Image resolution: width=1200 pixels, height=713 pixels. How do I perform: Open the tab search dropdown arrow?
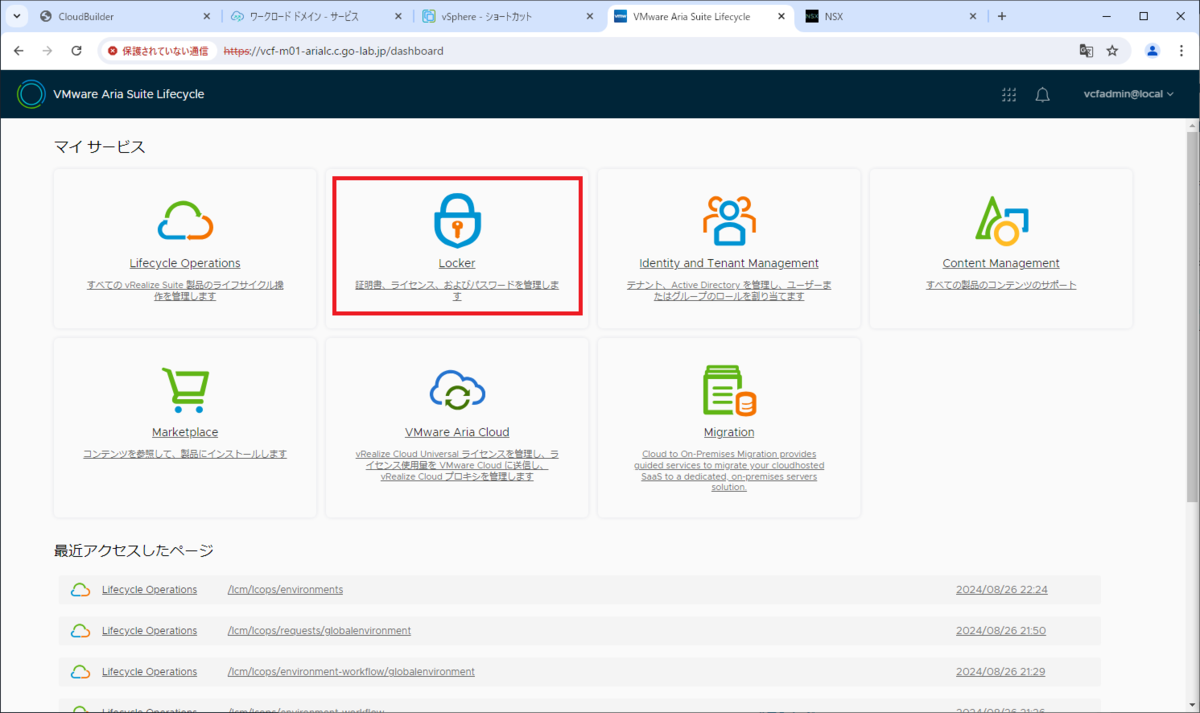[x=17, y=16]
